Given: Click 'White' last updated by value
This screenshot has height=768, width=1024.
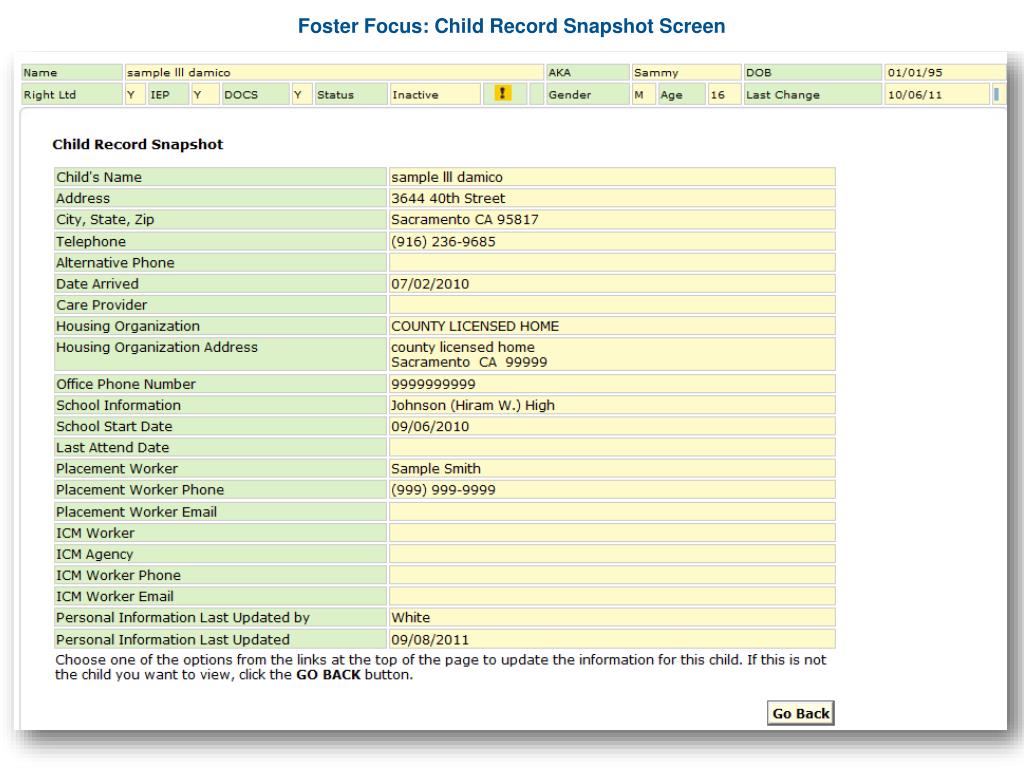Looking at the screenshot, I should point(410,617).
